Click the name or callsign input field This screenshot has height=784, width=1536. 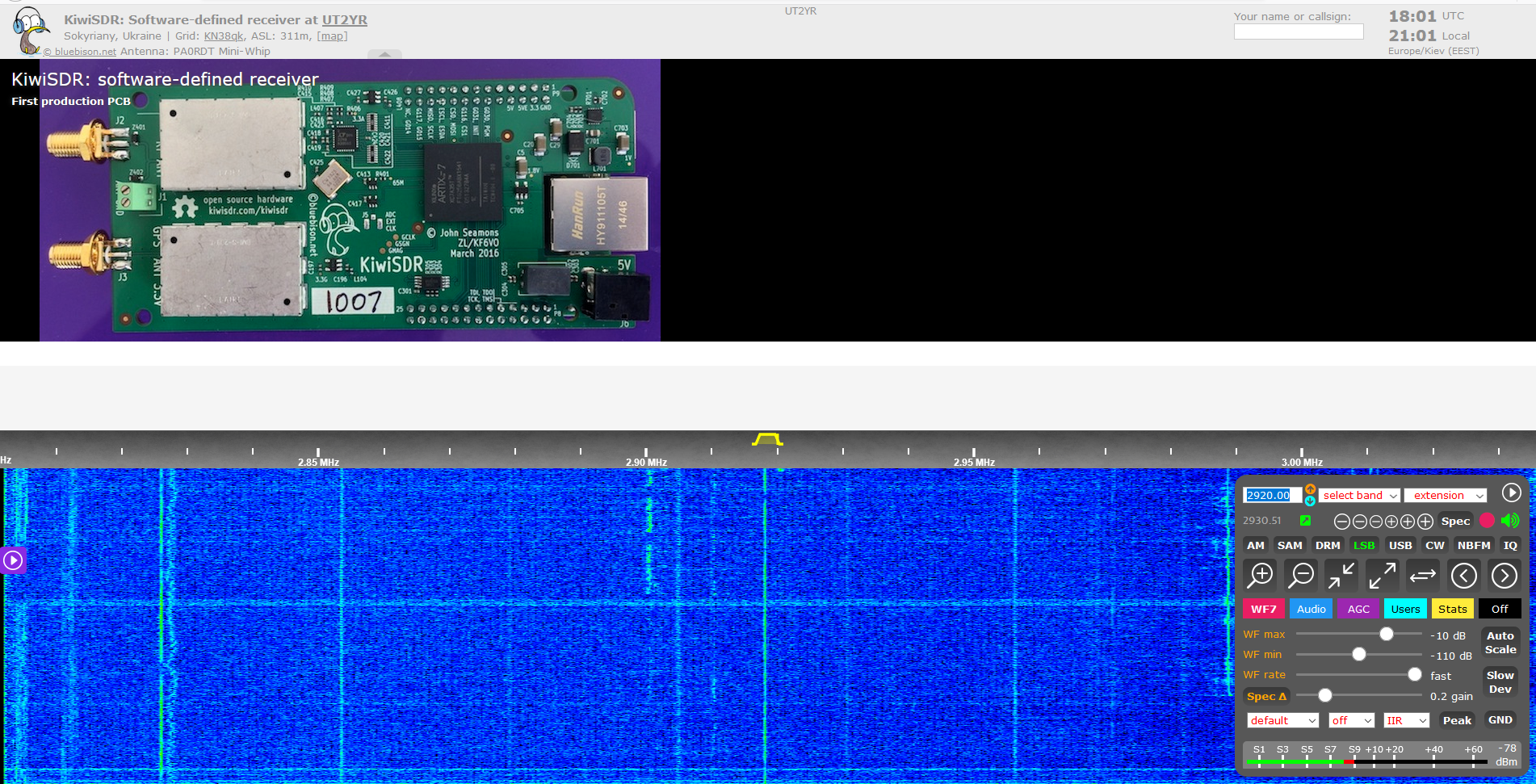tap(1299, 31)
